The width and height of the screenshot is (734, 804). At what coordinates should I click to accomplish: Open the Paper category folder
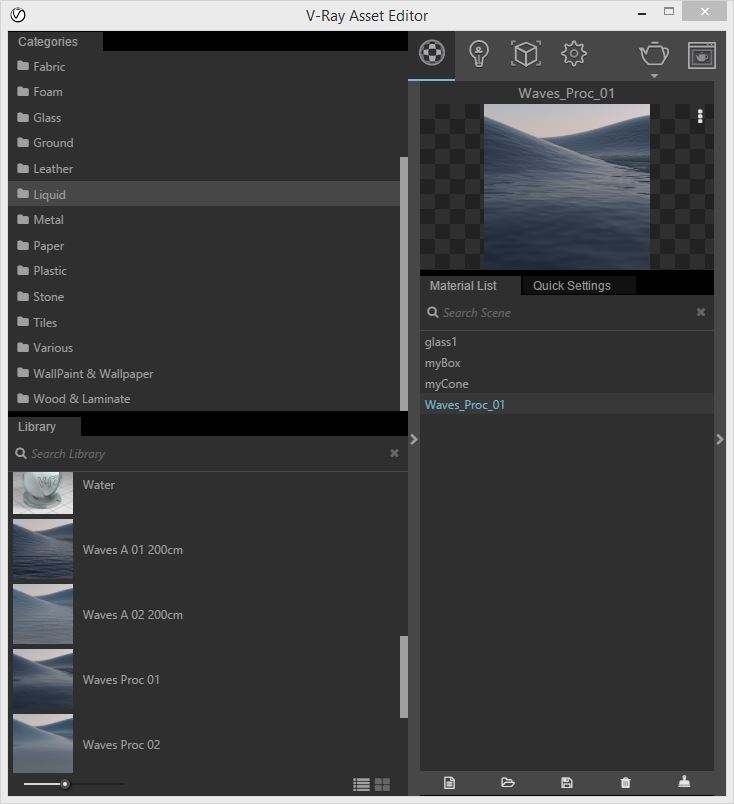tap(204, 245)
